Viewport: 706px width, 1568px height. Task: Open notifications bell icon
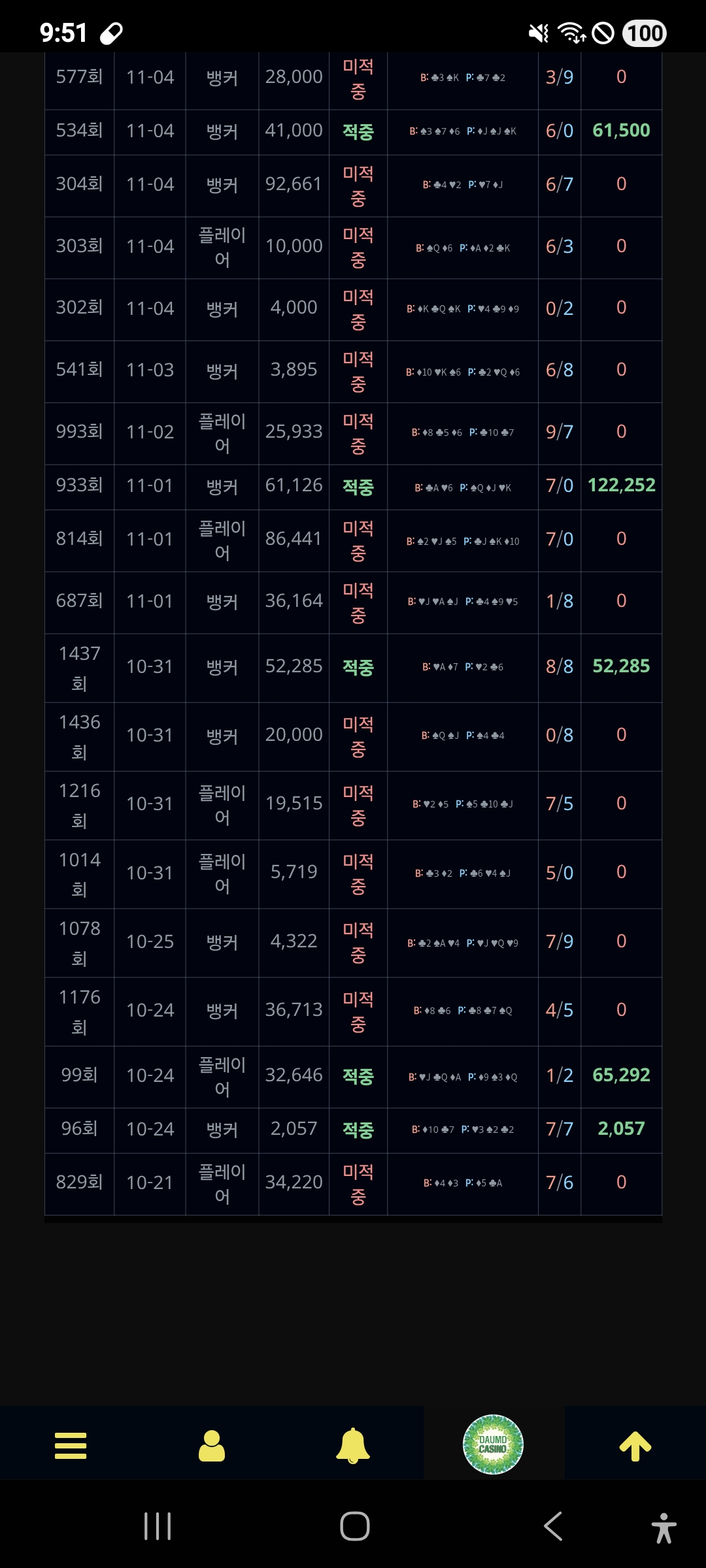353,1446
